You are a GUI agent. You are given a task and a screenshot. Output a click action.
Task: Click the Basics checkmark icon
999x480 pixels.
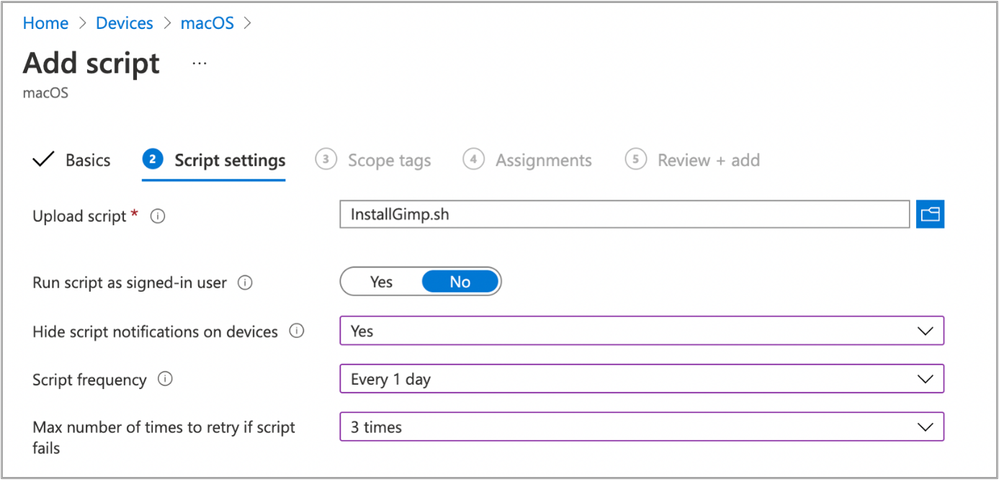coord(43,160)
